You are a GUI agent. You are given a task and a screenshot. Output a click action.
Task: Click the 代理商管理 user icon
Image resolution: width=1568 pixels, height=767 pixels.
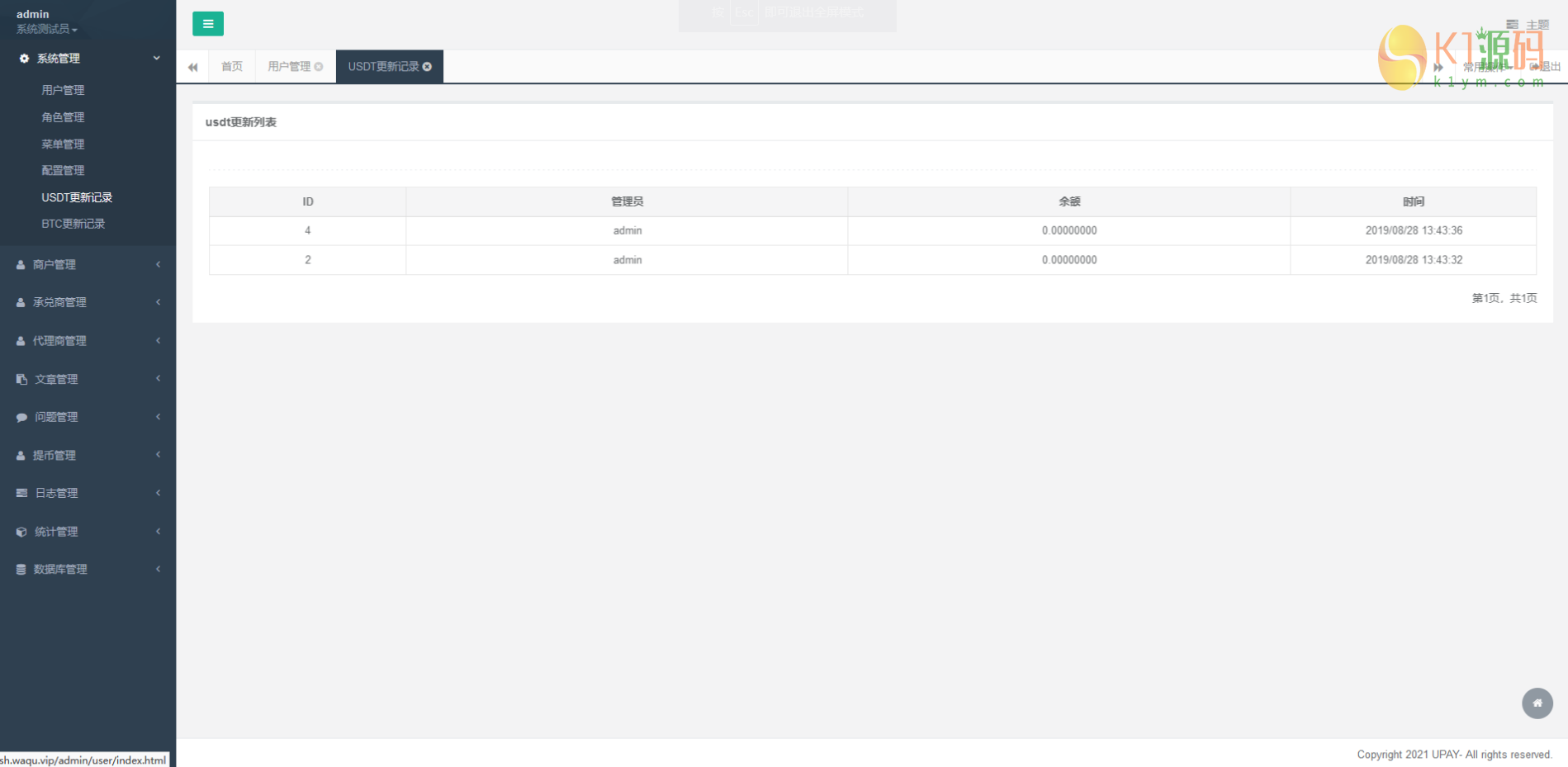click(21, 341)
